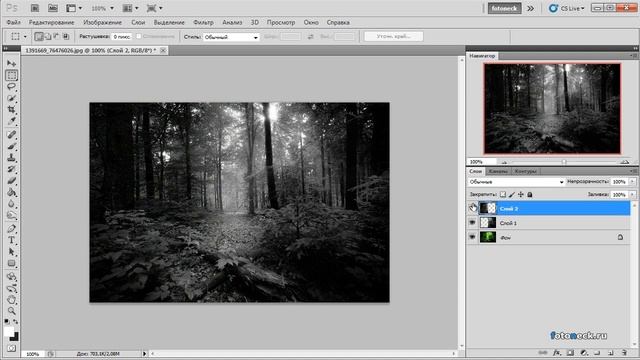Click the foreground color swatch
The image size is (640, 360).
tap(9, 332)
